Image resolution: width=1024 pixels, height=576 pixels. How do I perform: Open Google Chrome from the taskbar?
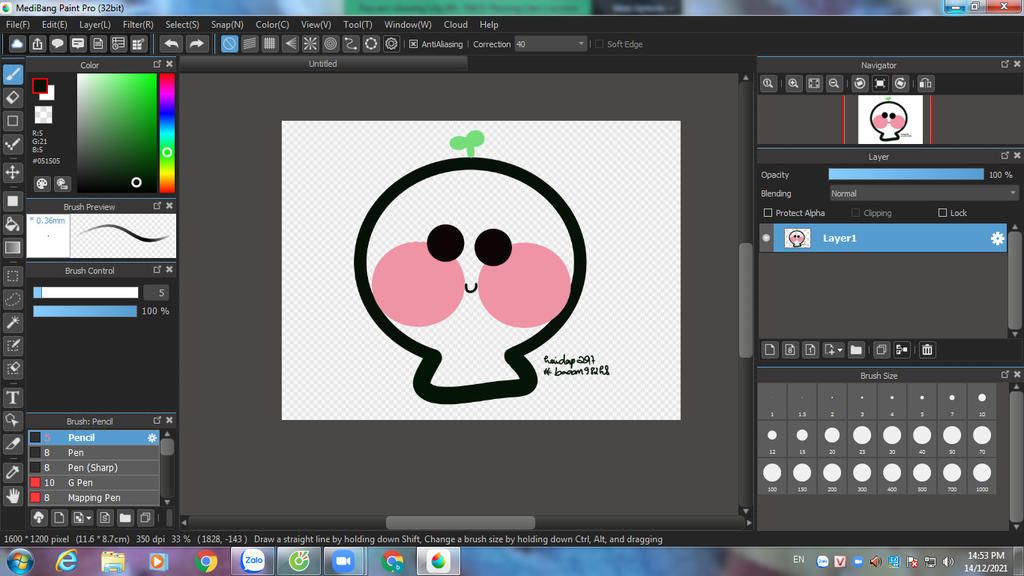tap(206, 561)
